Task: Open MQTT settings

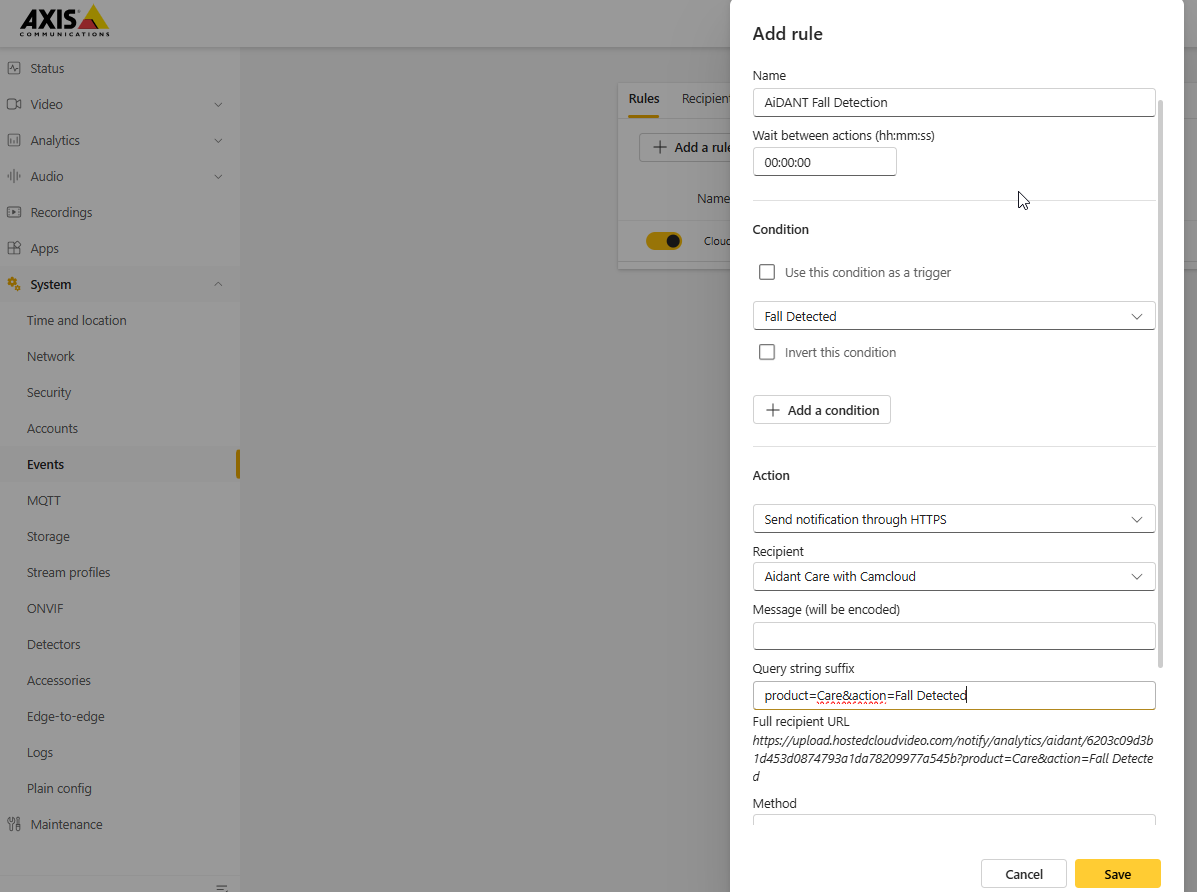Action: pyautogui.click(x=44, y=500)
